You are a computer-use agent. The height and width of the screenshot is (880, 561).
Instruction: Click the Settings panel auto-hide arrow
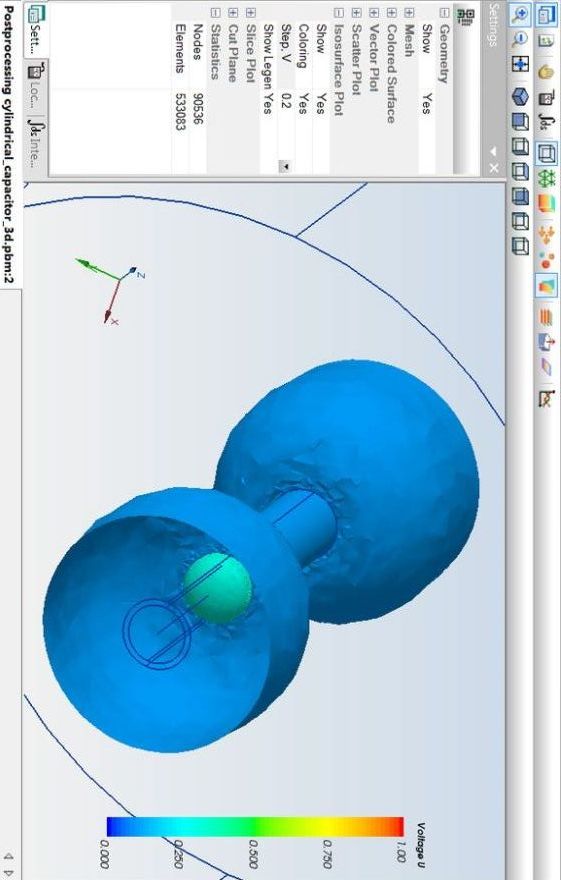[494, 152]
